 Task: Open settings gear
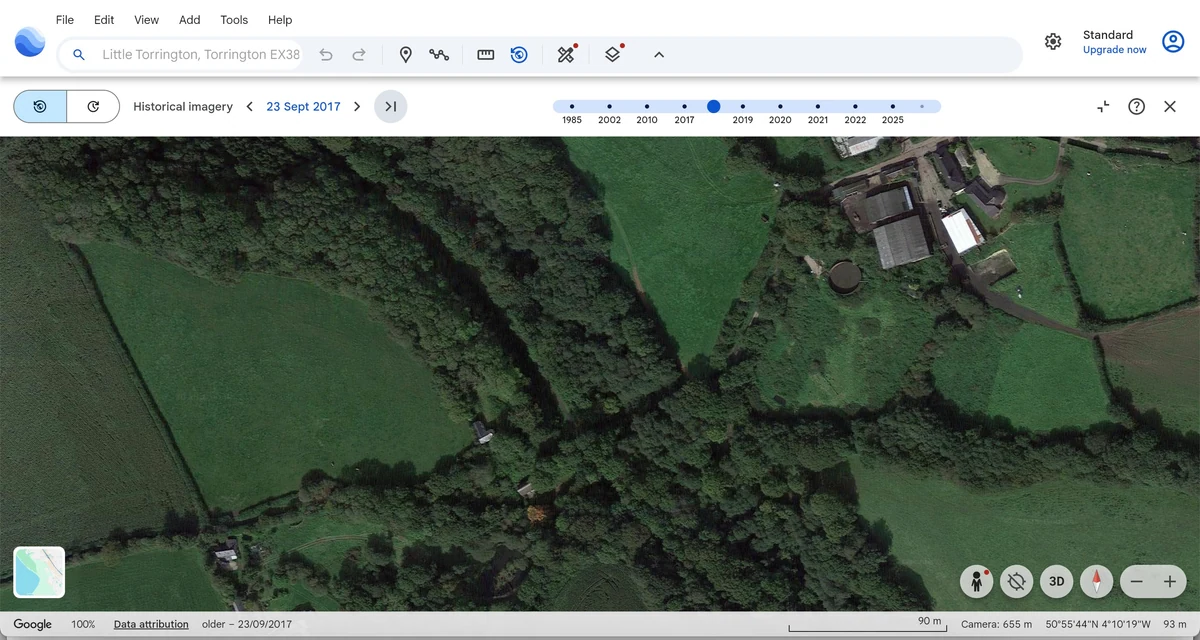[x=1053, y=42]
